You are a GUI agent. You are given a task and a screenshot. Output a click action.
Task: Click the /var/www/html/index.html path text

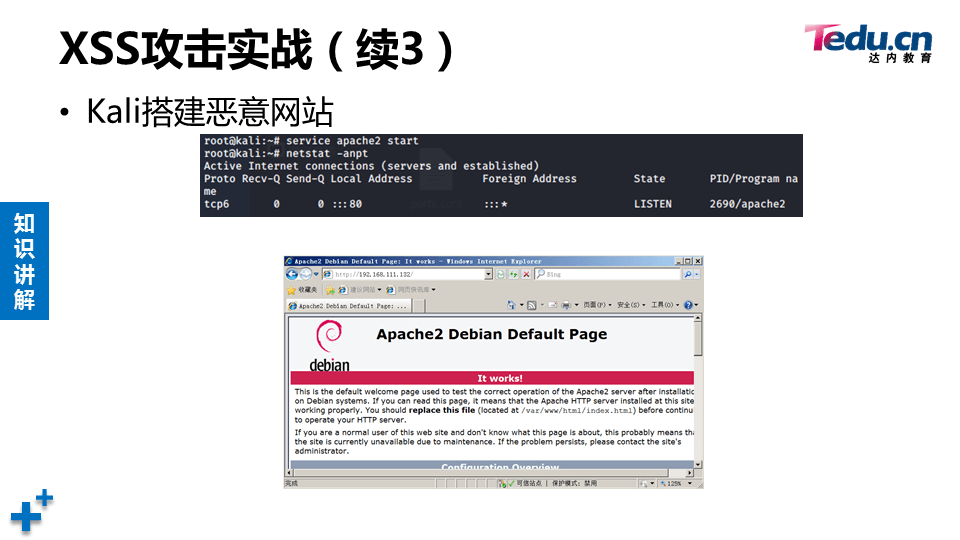tap(579, 410)
